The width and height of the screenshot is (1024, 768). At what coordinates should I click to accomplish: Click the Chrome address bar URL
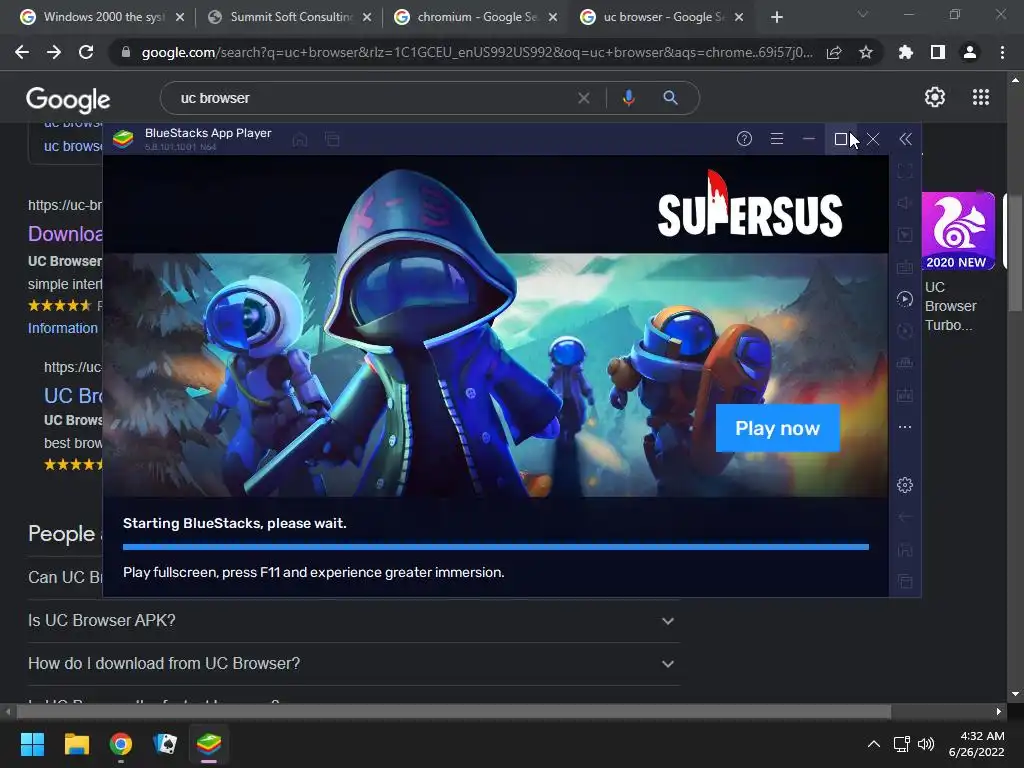[477, 52]
